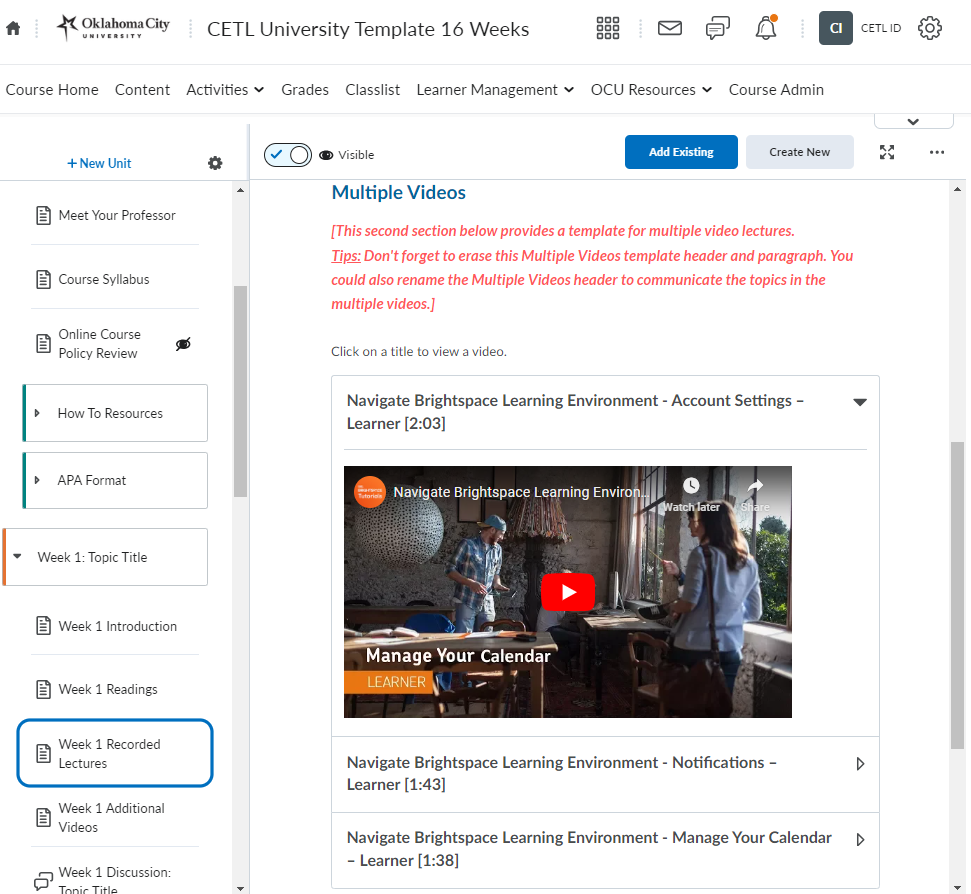
Task: Open the Activities dropdown menu
Action: pos(225,90)
